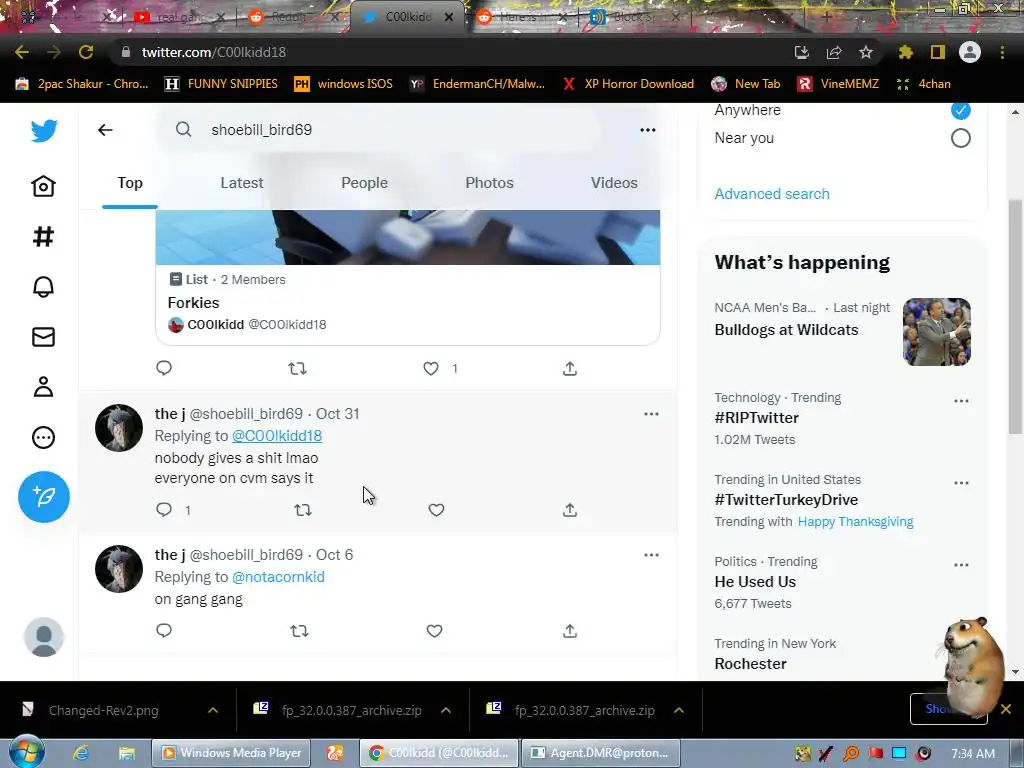Click the shoebill_bird69 search field
The height and width of the screenshot is (768, 1024).
point(379,130)
